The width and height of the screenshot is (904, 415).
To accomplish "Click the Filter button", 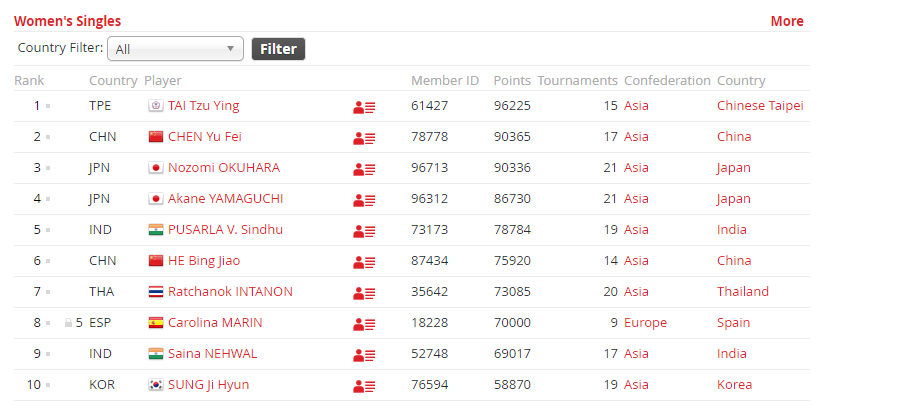I will click(x=278, y=49).
